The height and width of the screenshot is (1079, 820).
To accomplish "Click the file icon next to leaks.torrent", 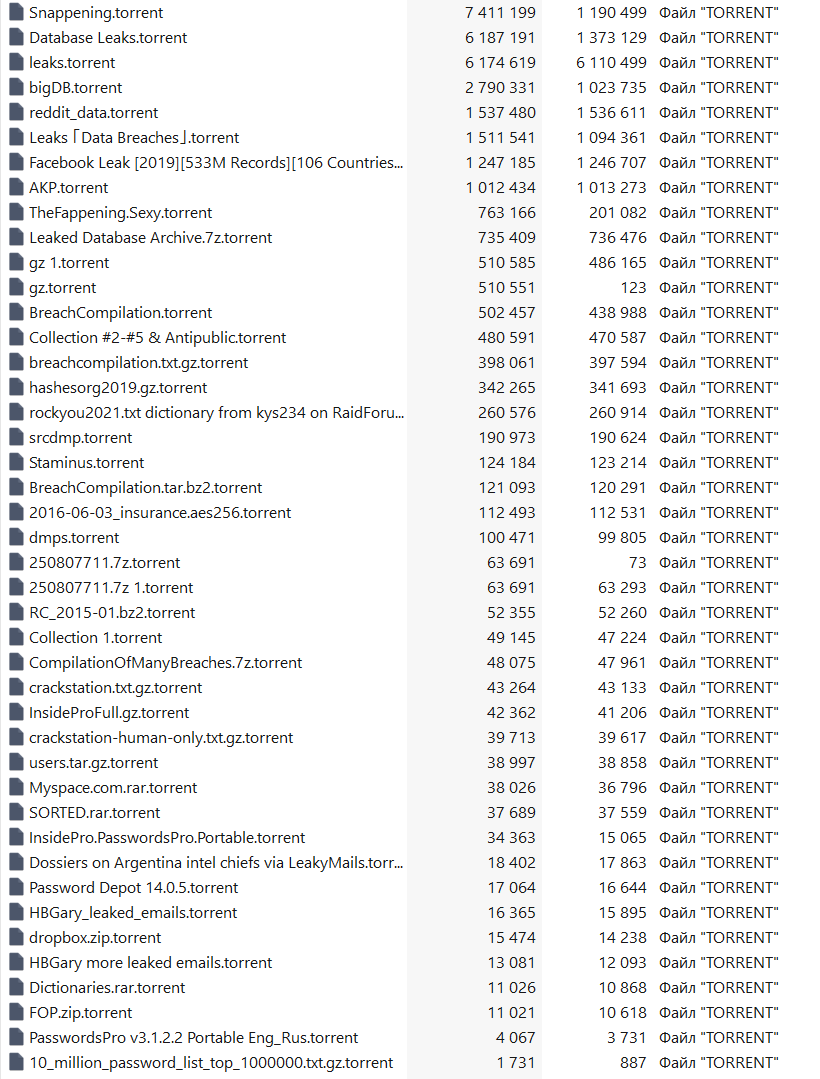I will (x=17, y=63).
